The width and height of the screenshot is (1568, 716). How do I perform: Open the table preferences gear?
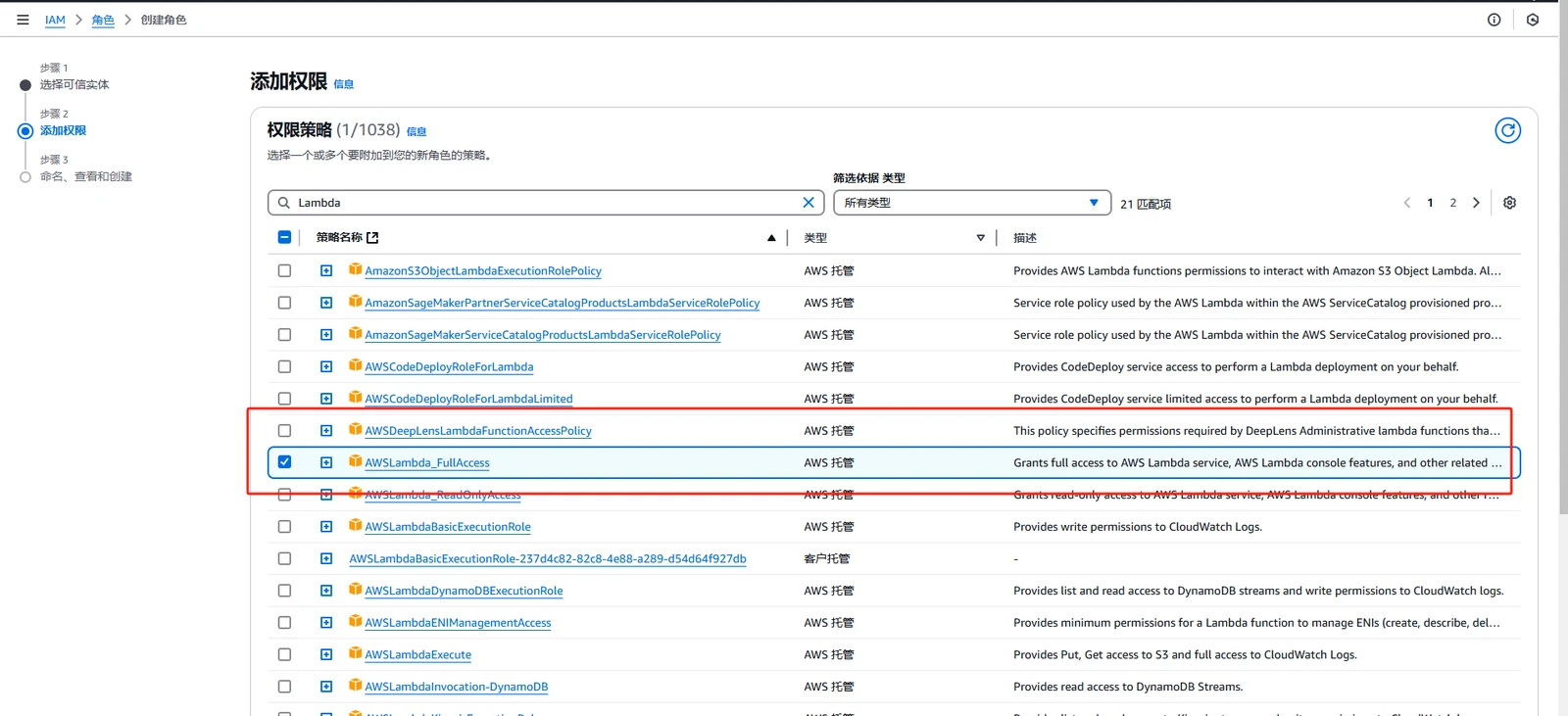pyautogui.click(x=1509, y=203)
